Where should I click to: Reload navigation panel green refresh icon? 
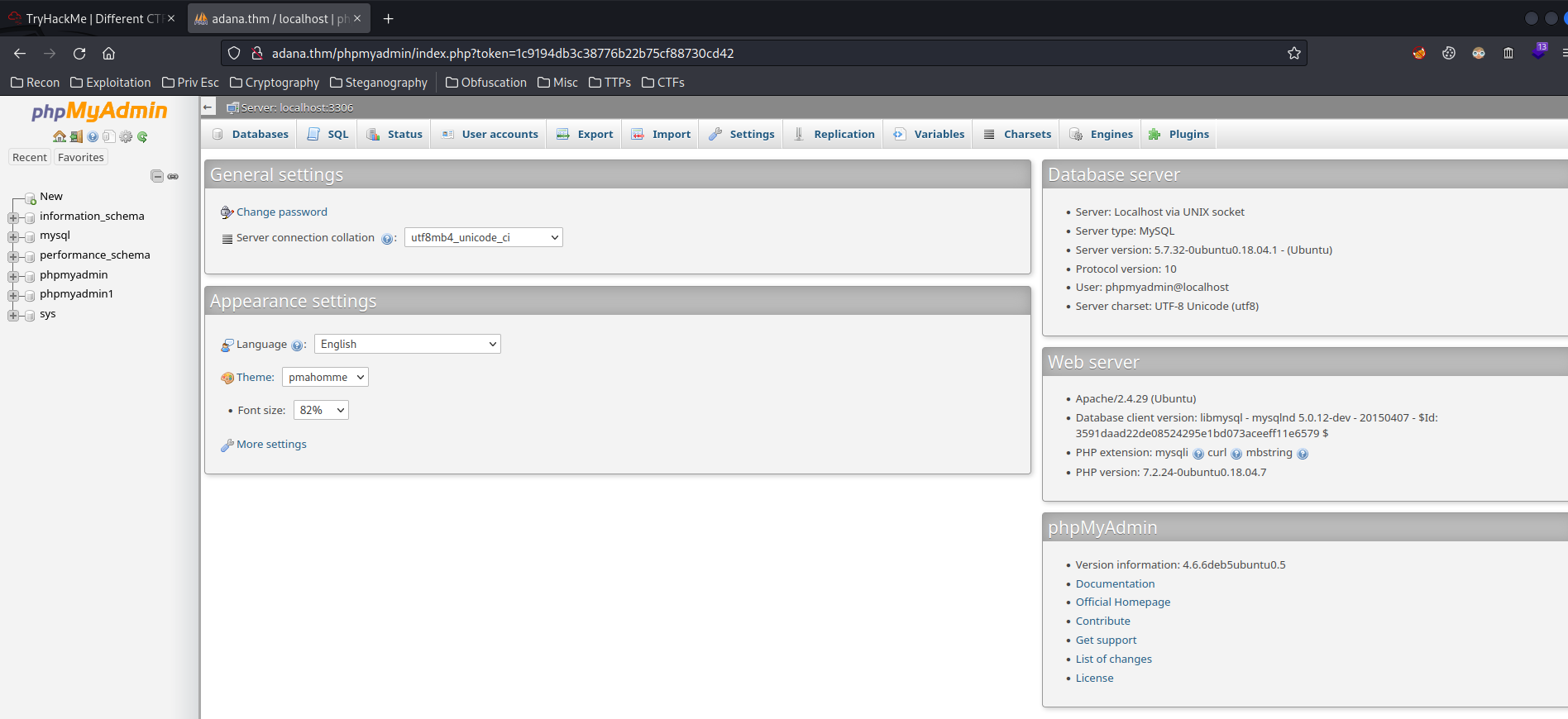[x=142, y=136]
